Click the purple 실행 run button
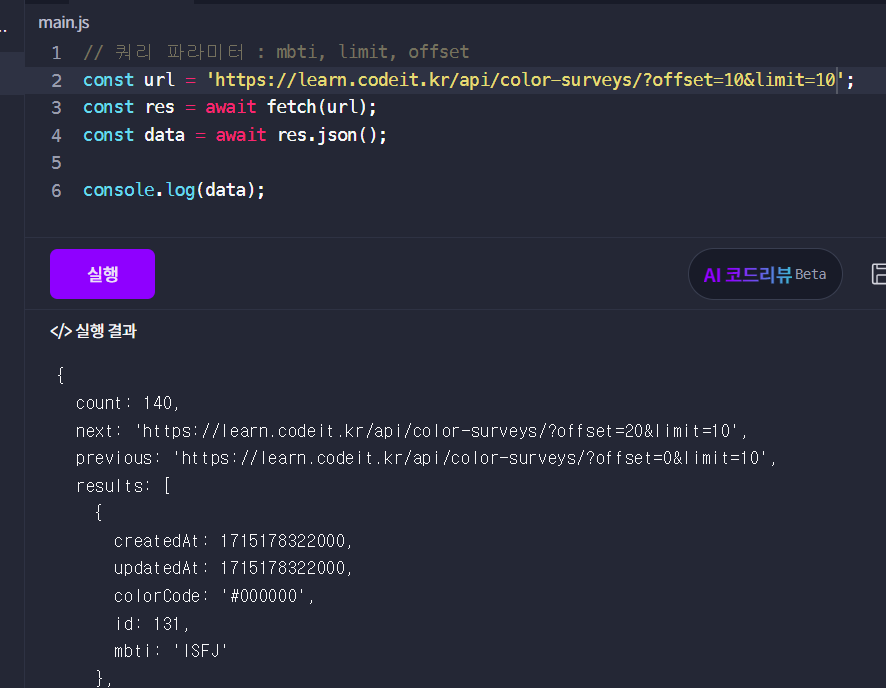Viewport: 886px width, 688px height. click(x=102, y=274)
